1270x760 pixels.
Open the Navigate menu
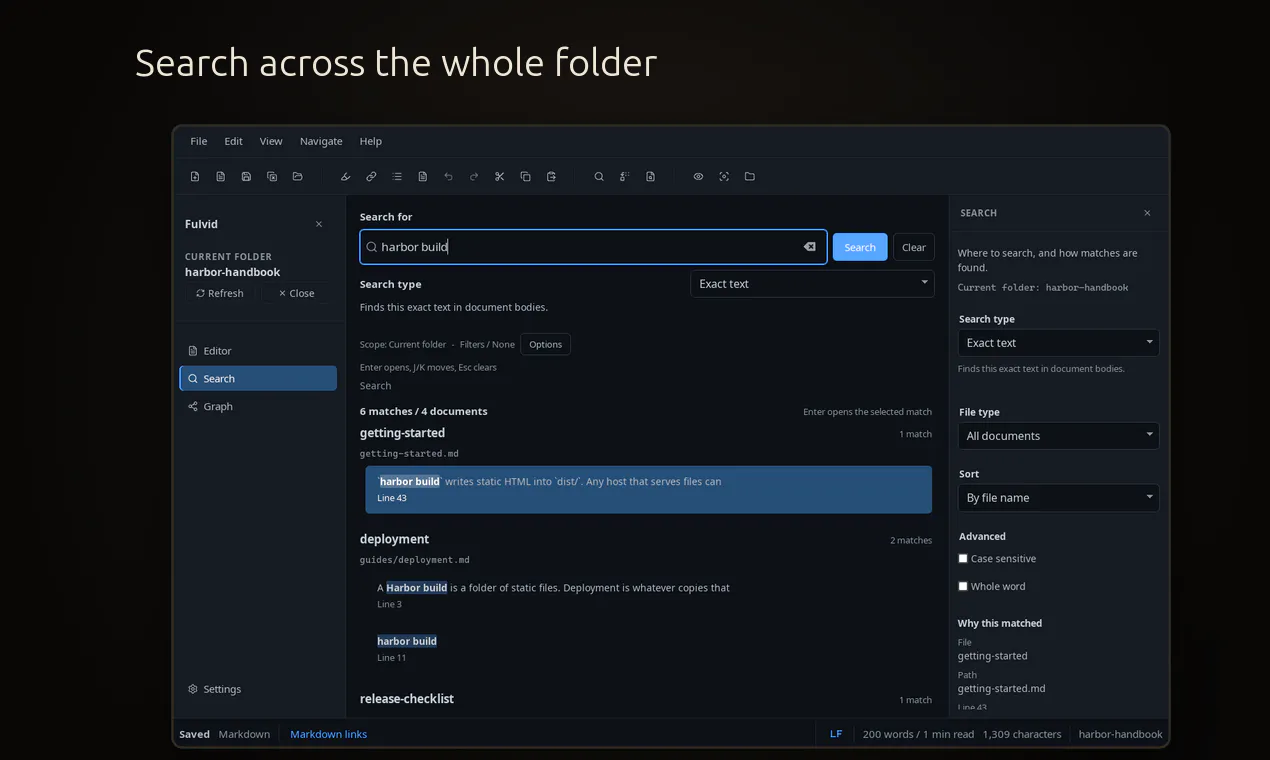pyautogui.click(x=321, y=141)
